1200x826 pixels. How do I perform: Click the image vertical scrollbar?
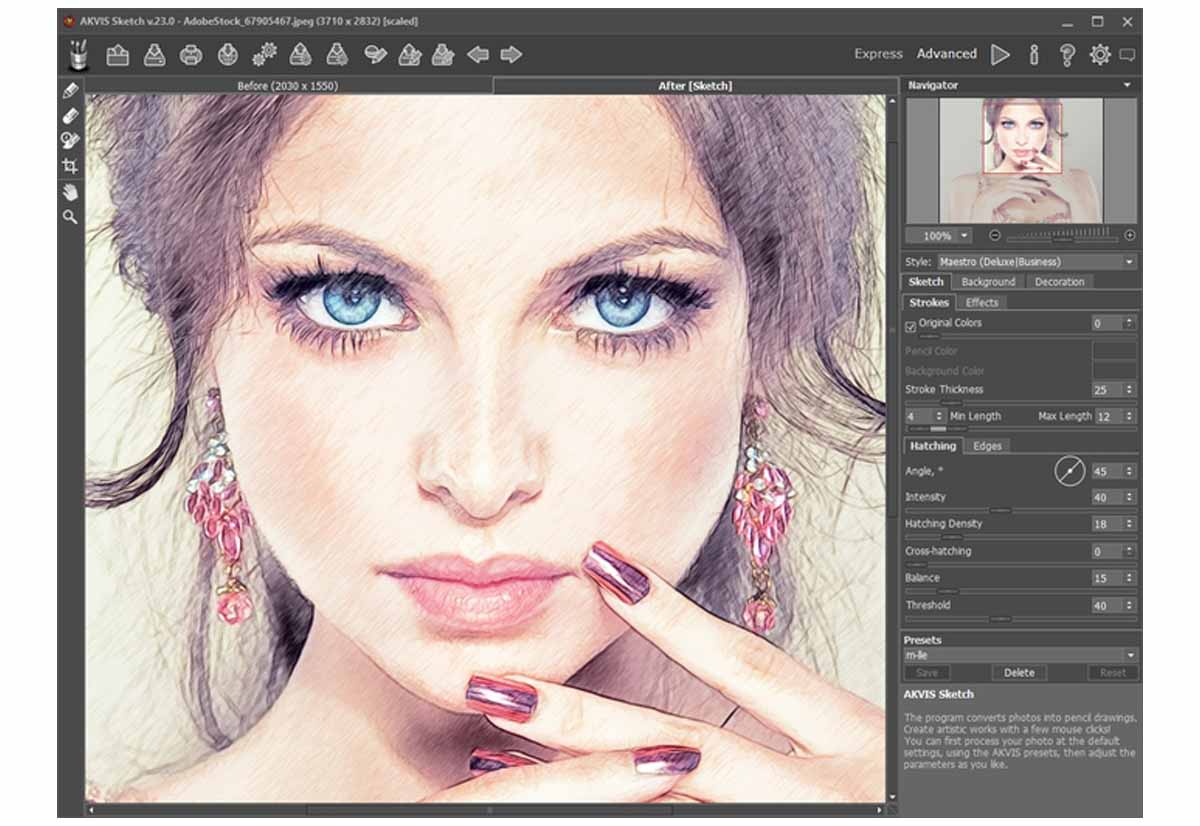pyautogui.click(x=892, y=448)
